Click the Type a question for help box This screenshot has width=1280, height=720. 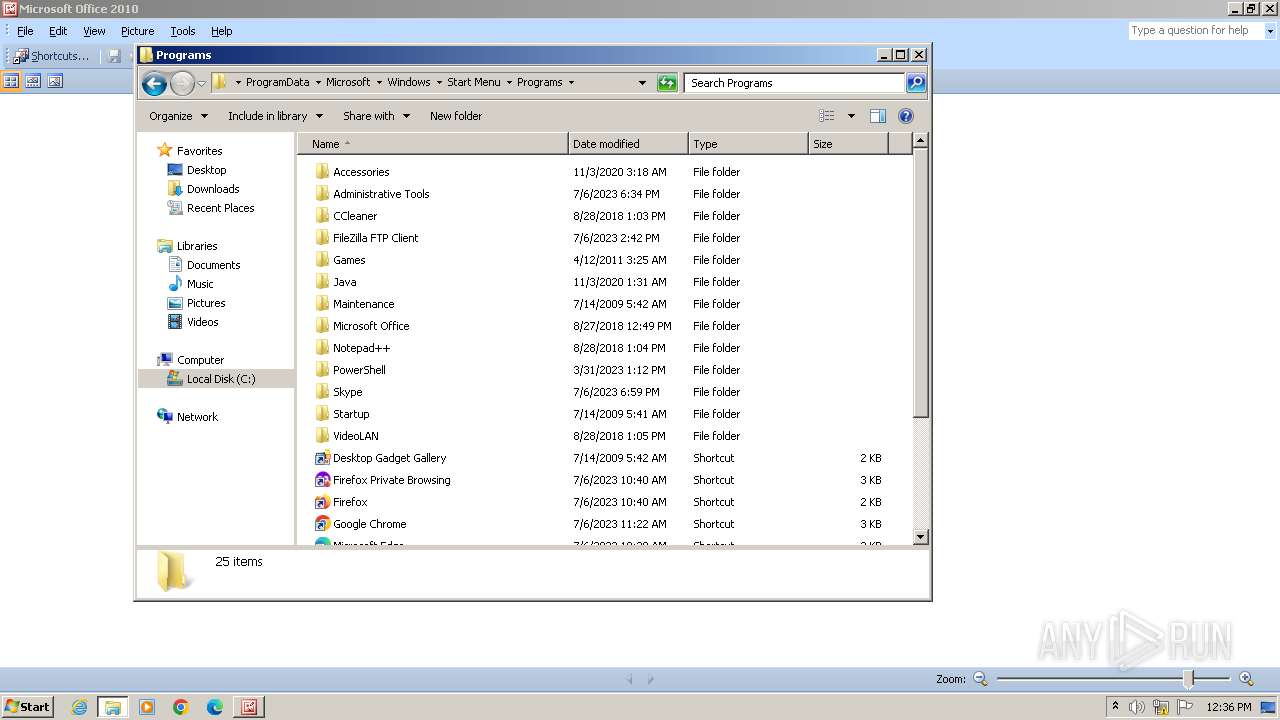point(1196,31)
